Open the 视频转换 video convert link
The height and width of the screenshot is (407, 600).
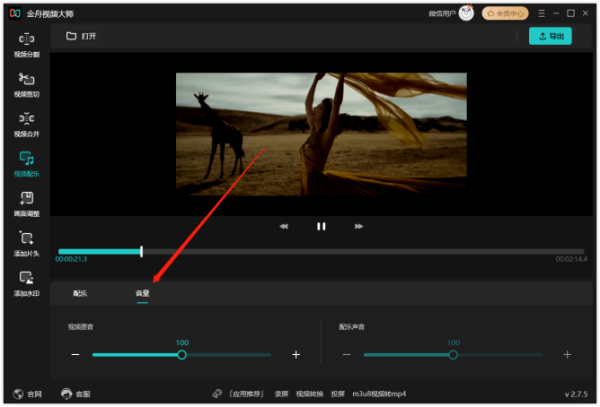pos(310,394)
